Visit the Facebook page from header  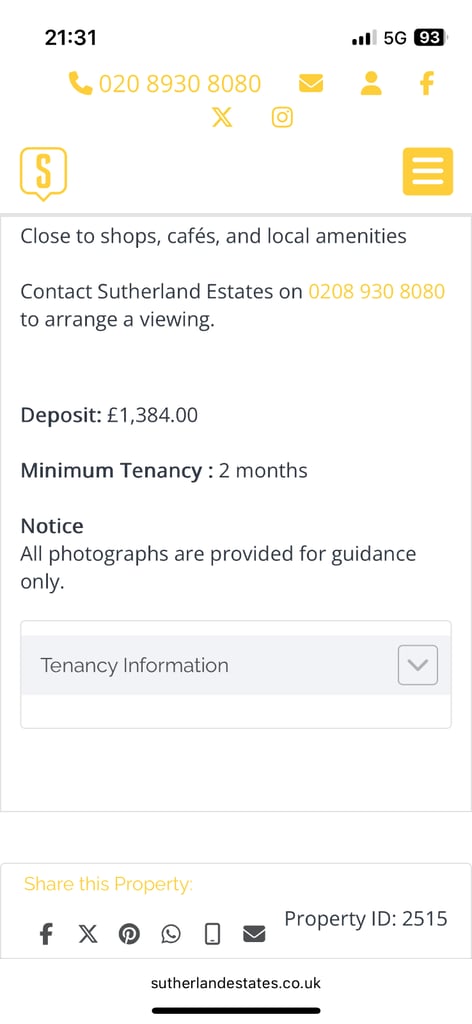point(426,84)
